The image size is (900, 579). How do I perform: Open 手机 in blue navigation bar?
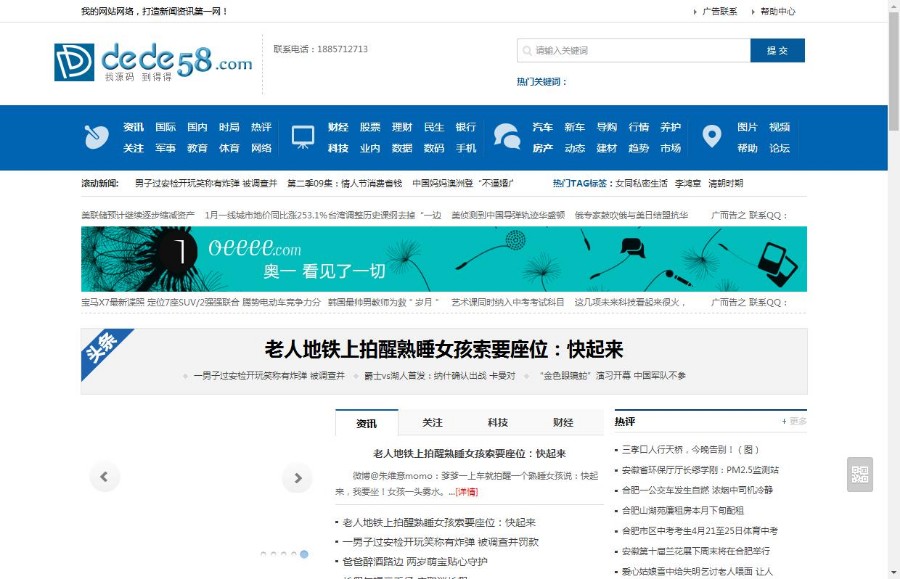pyautogui.click(x=466, y=148)
